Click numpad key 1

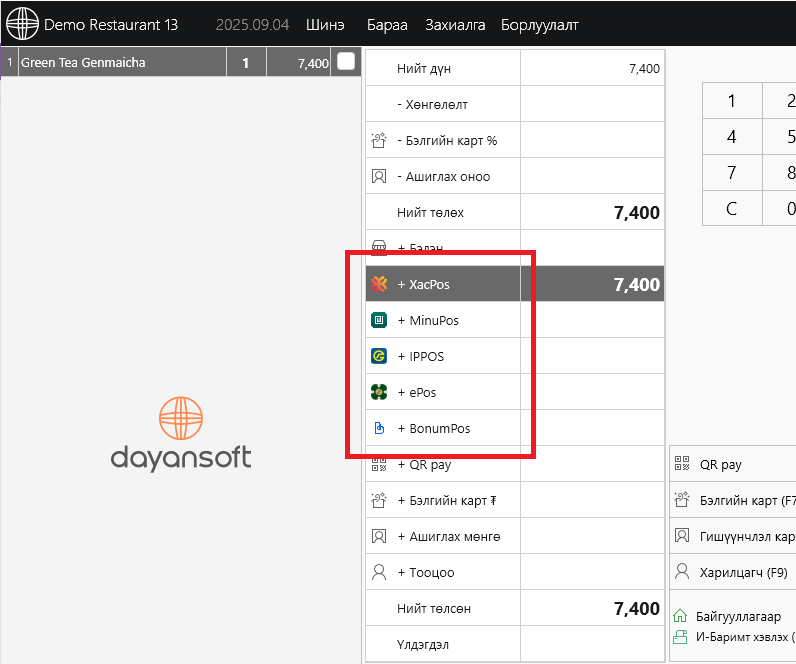pyautogui.click(x=732, y=101)
